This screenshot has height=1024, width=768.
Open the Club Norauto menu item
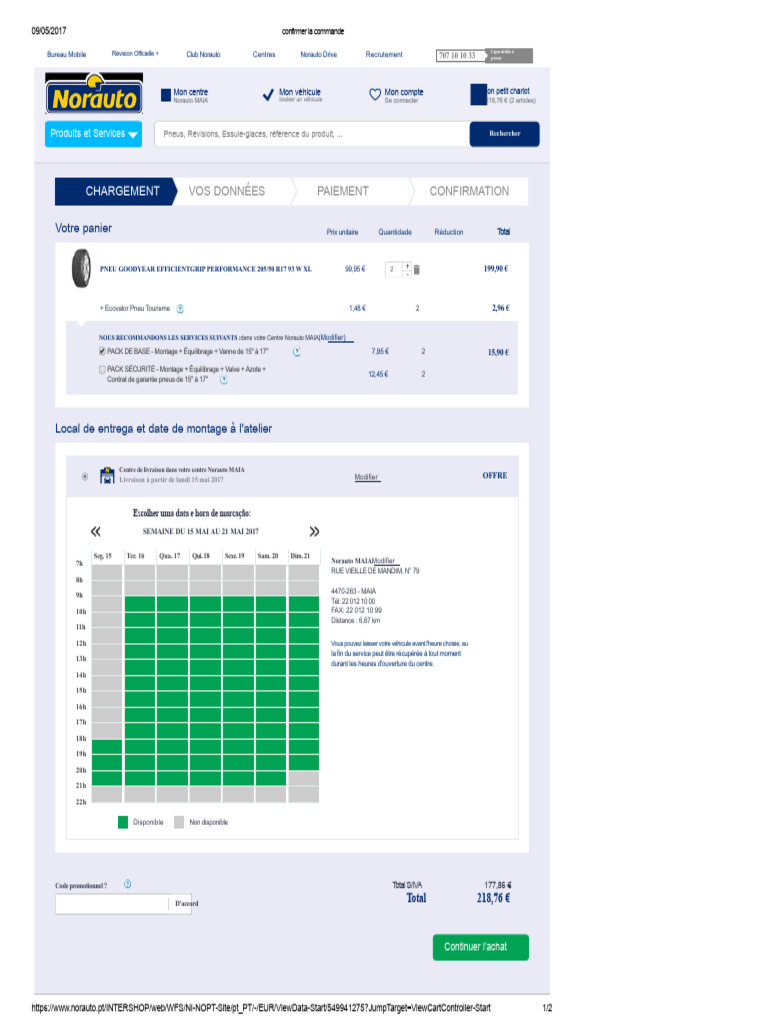pyautogui.click(x=203, y=54)
